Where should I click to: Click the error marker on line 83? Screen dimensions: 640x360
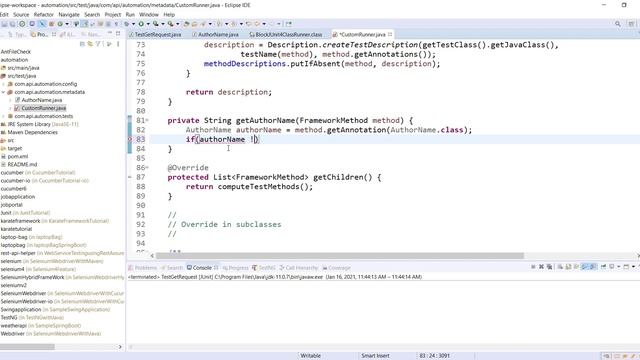click(130, 140)
